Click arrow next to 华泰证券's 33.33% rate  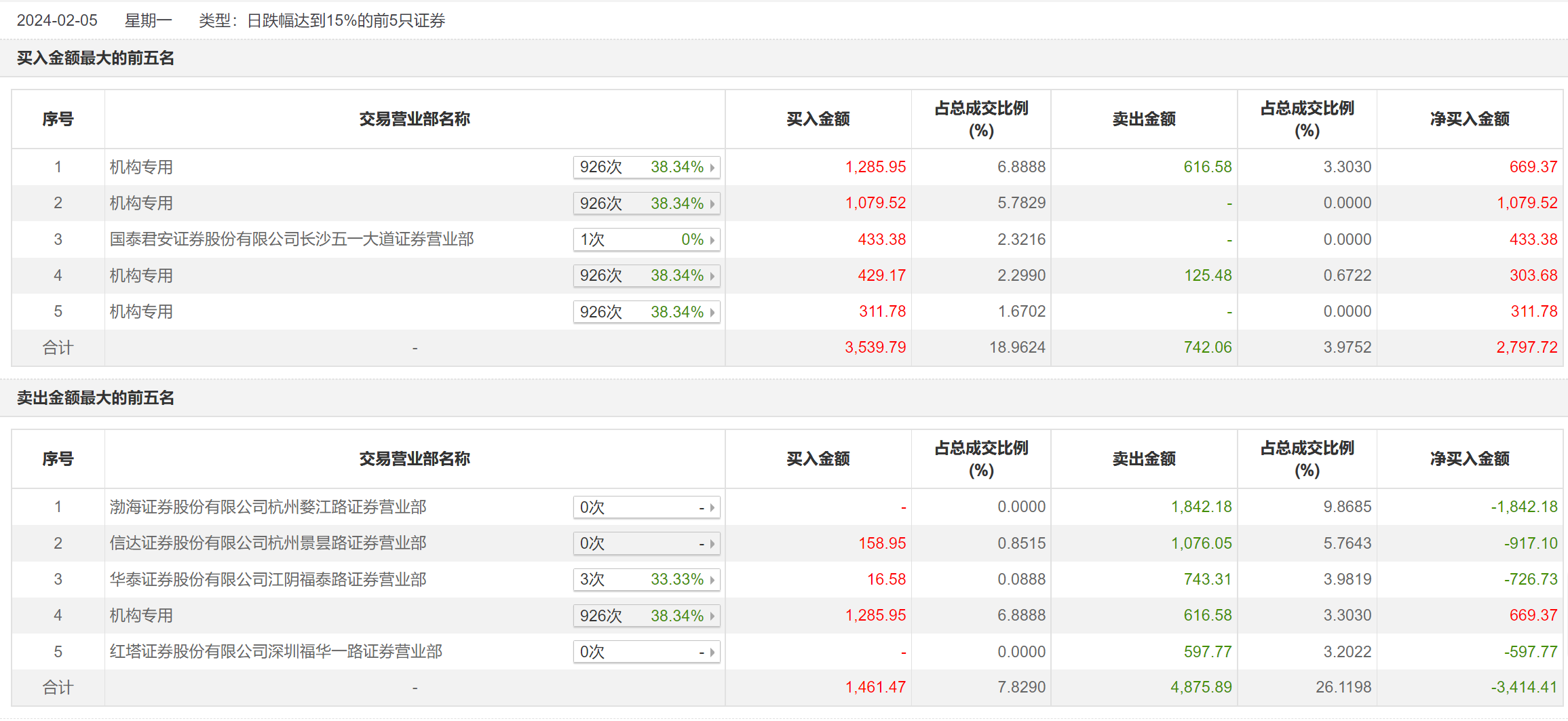[712, 580]
